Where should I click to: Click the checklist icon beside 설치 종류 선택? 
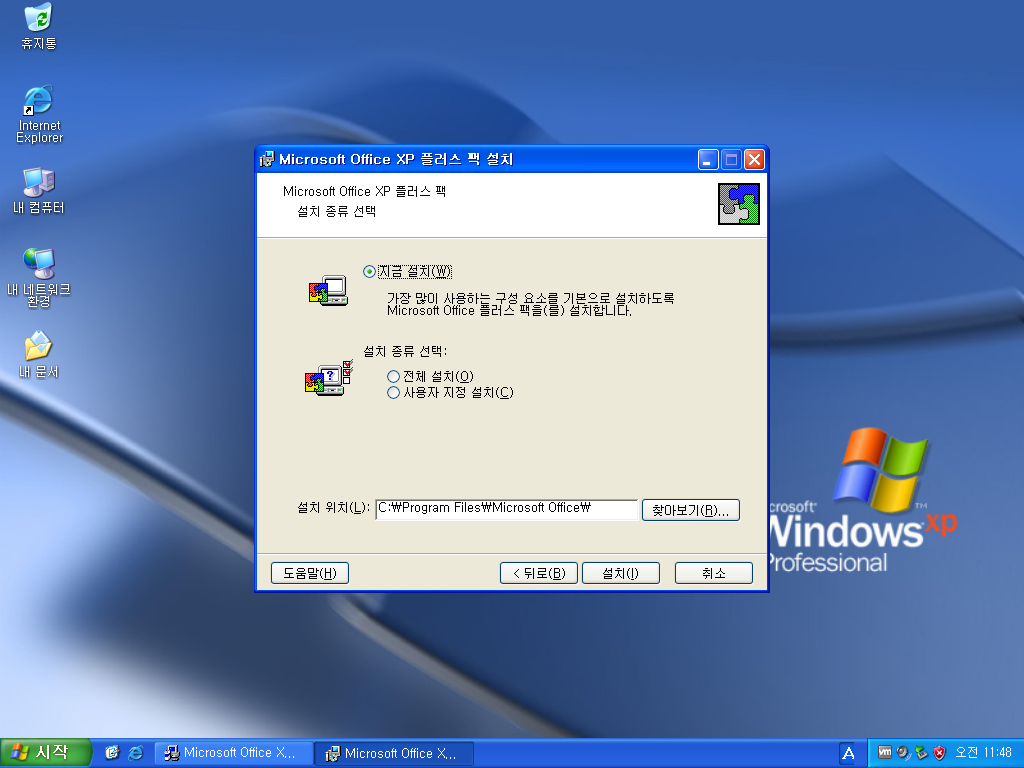click(329, 377)
